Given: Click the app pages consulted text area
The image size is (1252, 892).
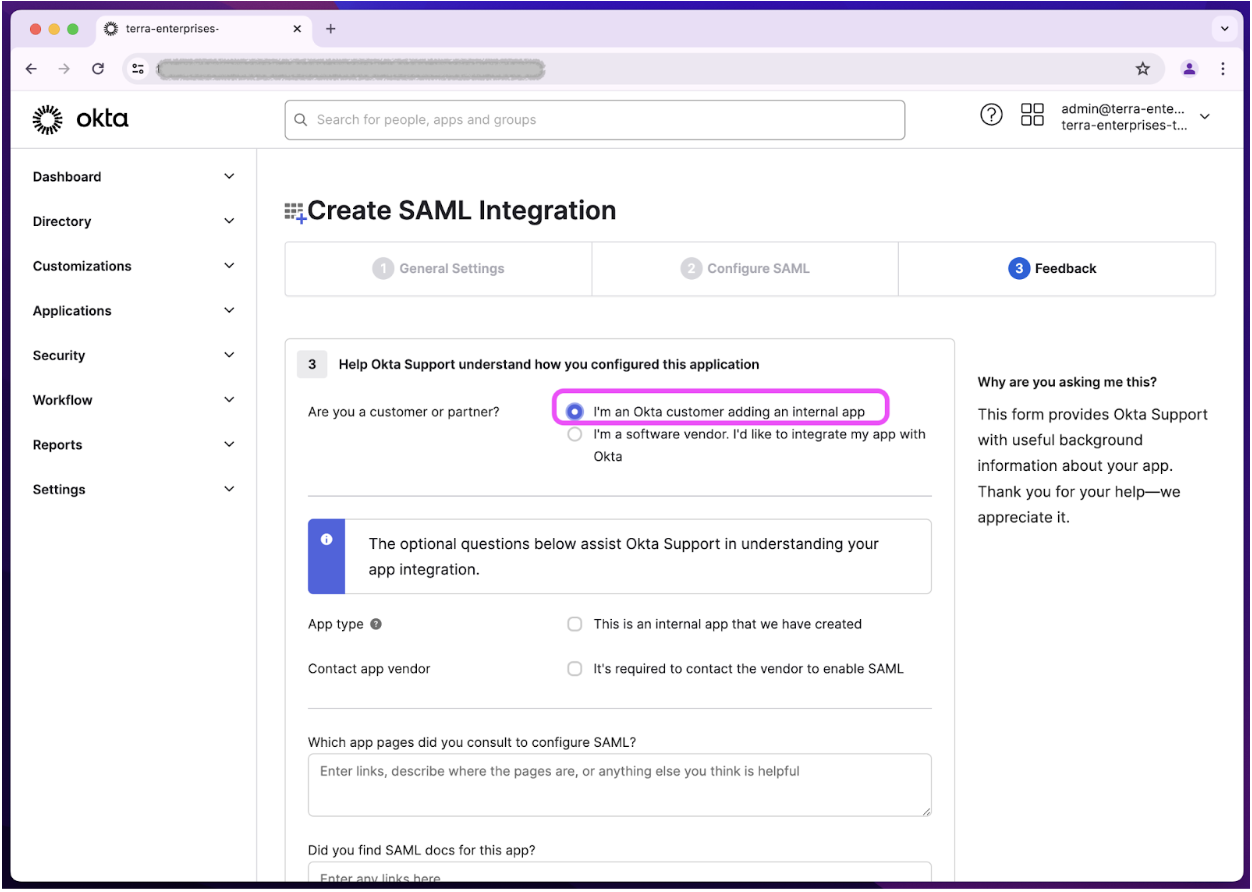Looking at the screenshot, I should [x=620, y=785].
